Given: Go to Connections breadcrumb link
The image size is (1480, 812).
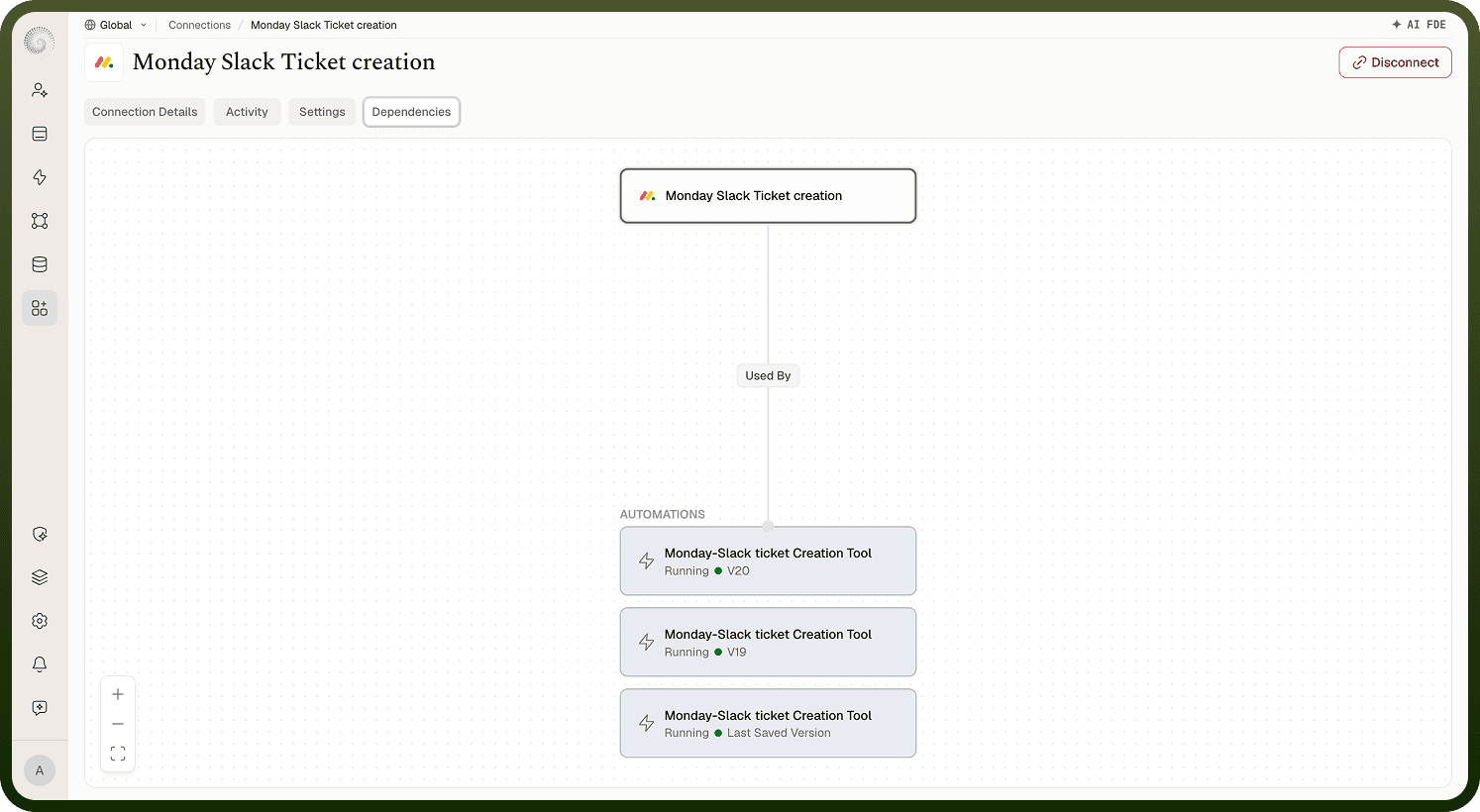Looking at the screenshot, I should [x=199, y=25].
